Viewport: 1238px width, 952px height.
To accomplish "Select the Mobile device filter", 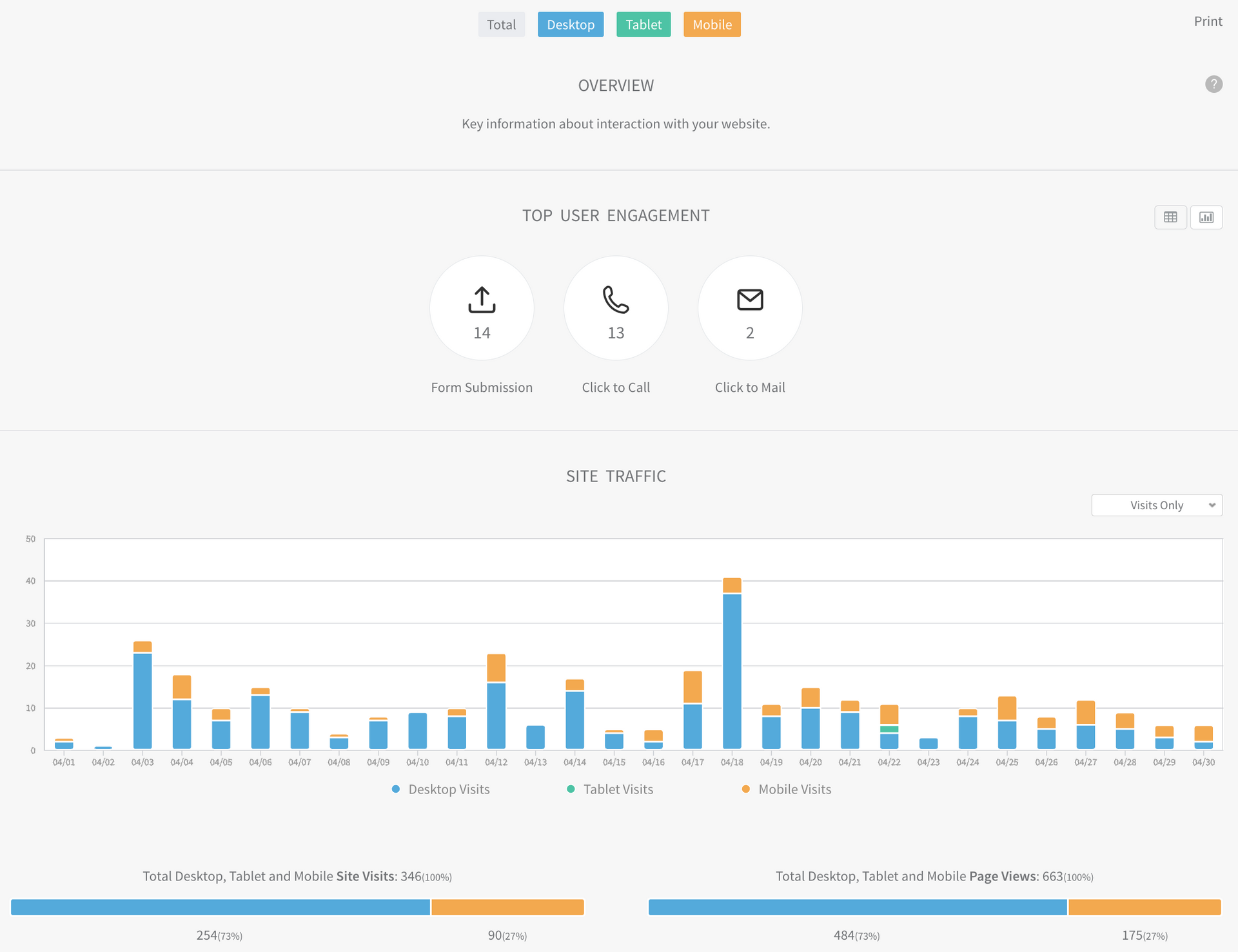I will (x=712, y=24).
